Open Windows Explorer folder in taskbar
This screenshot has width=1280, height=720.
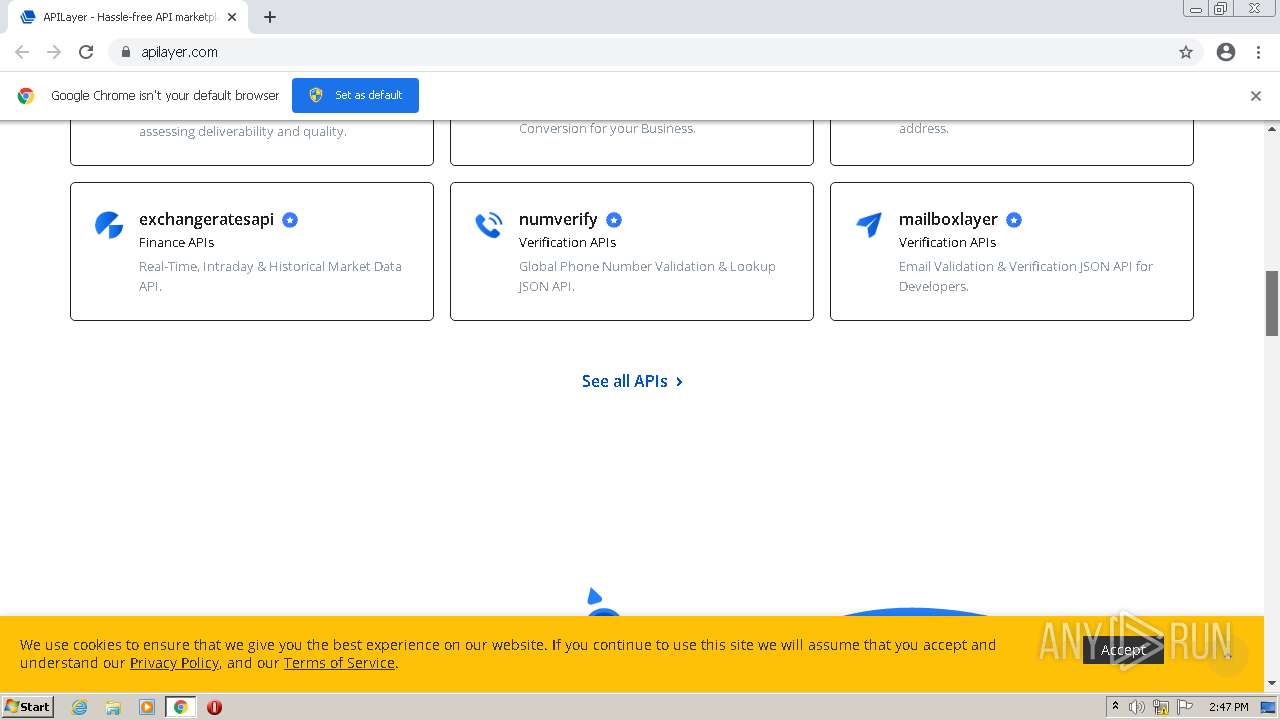[113, 707]
